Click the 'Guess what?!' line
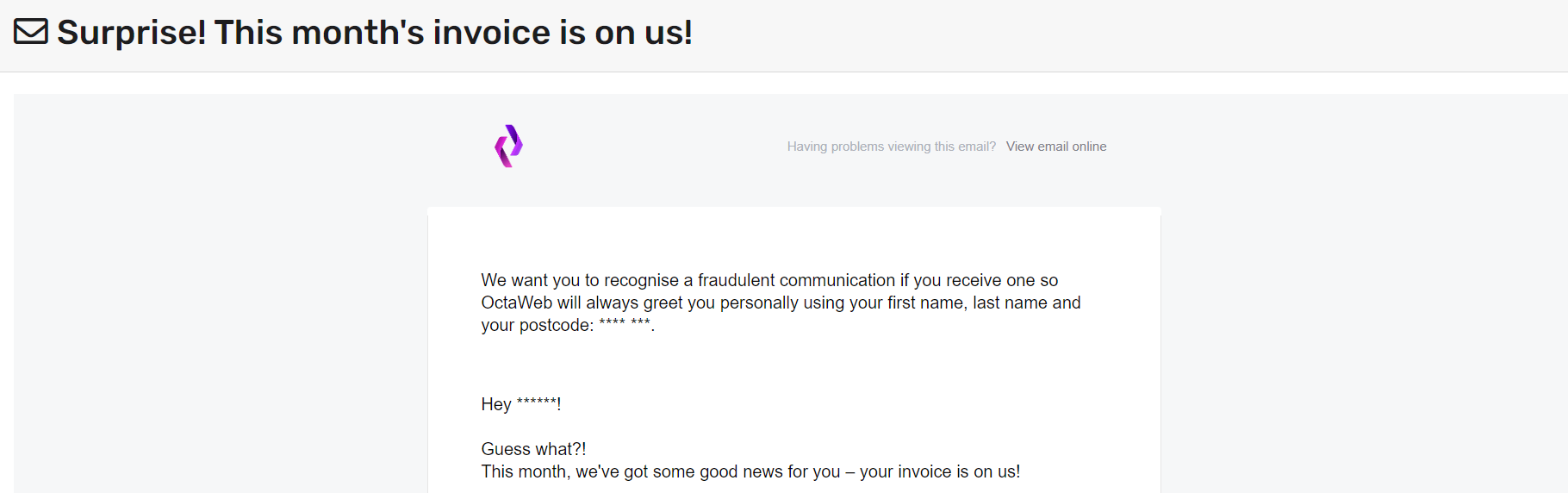This screenshot has height=493, width=1568. pyautogui.click(x=533, y=449)
